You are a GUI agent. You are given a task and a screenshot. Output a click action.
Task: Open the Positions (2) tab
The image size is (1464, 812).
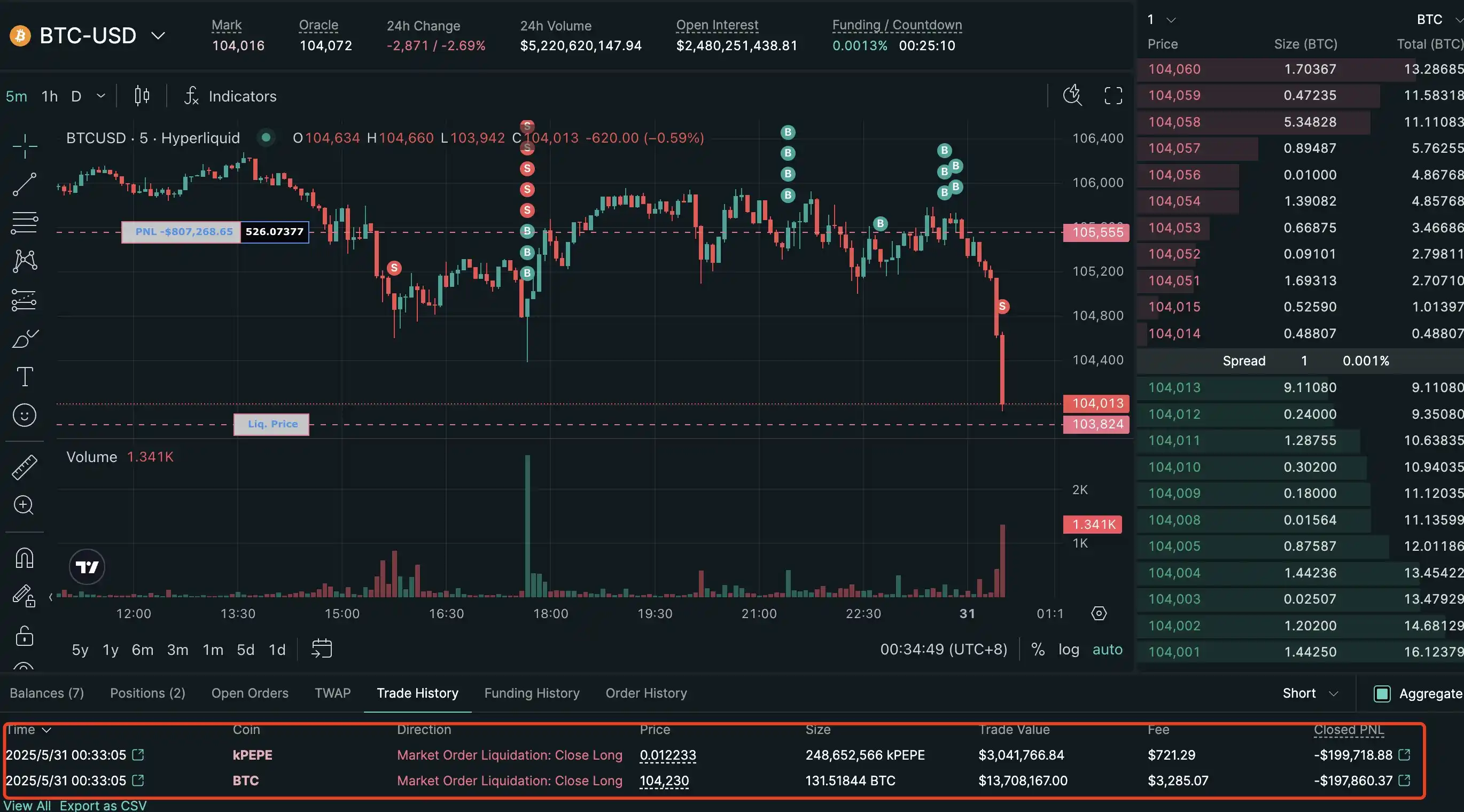point(148,693)
